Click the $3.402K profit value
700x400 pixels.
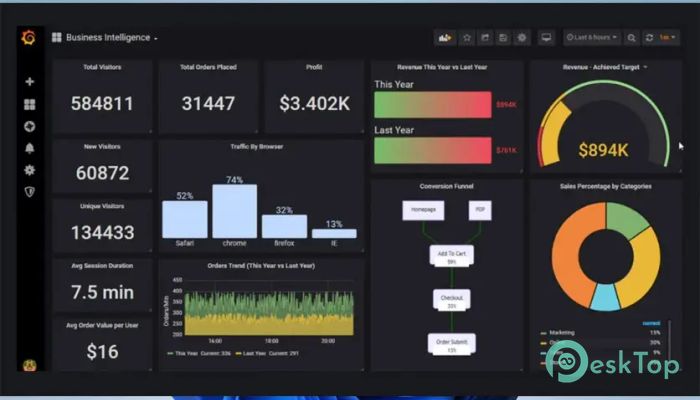[x=315, y=104]
